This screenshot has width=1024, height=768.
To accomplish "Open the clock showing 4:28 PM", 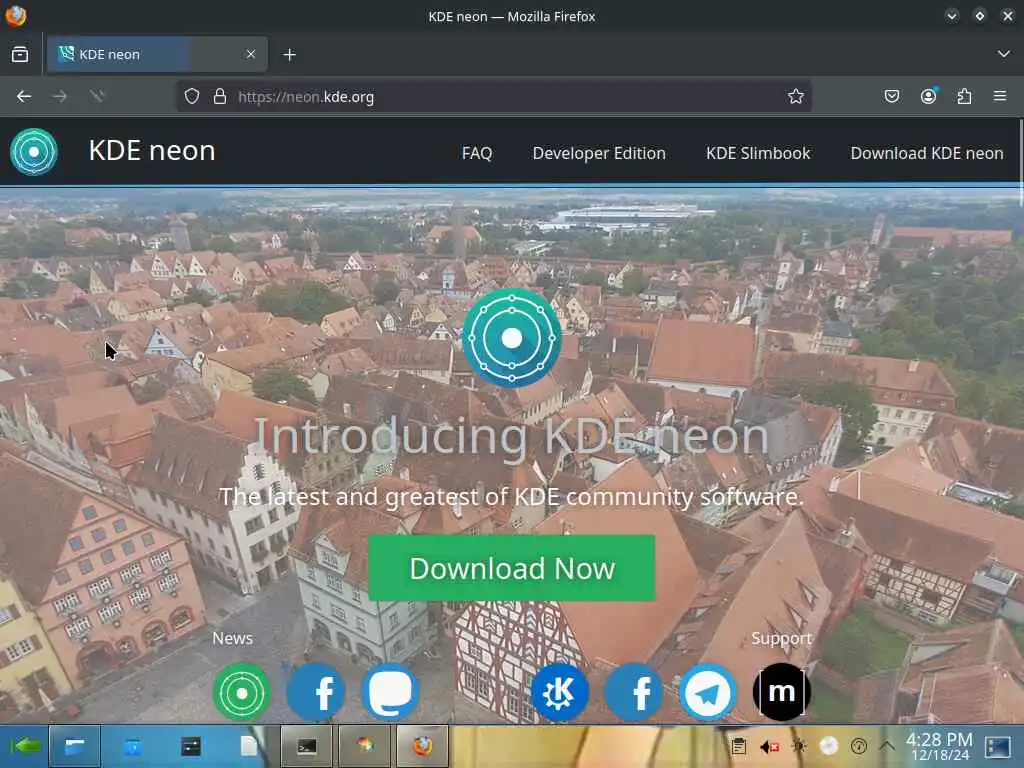I will [940, 746].
